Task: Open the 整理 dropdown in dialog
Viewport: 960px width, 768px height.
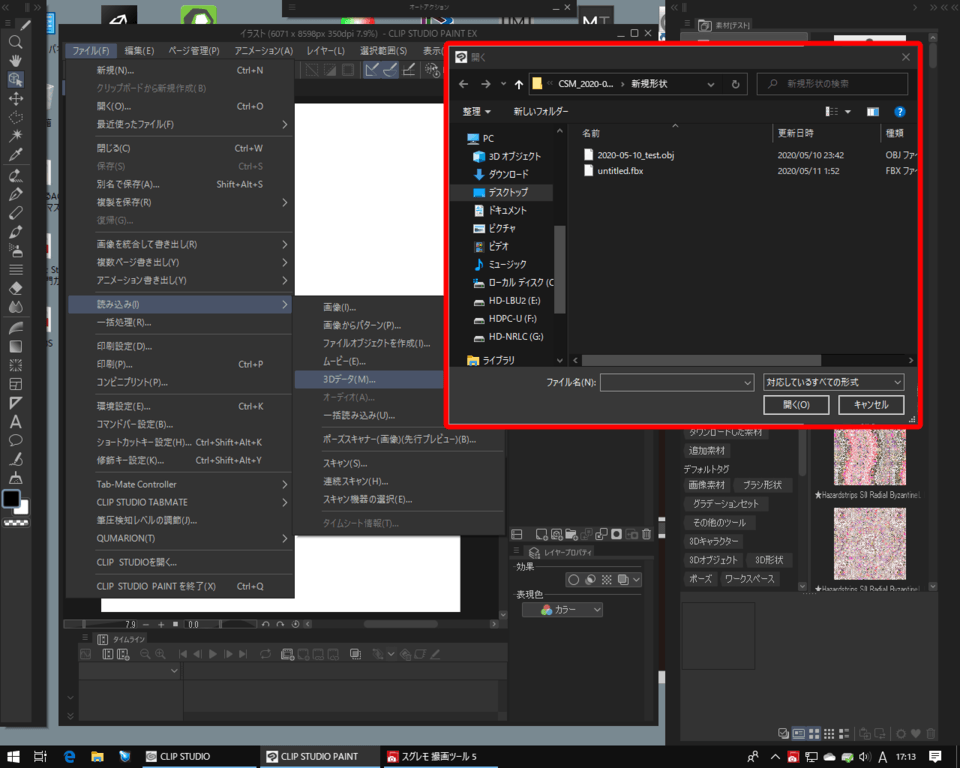Action: click(x=476, y=112)
